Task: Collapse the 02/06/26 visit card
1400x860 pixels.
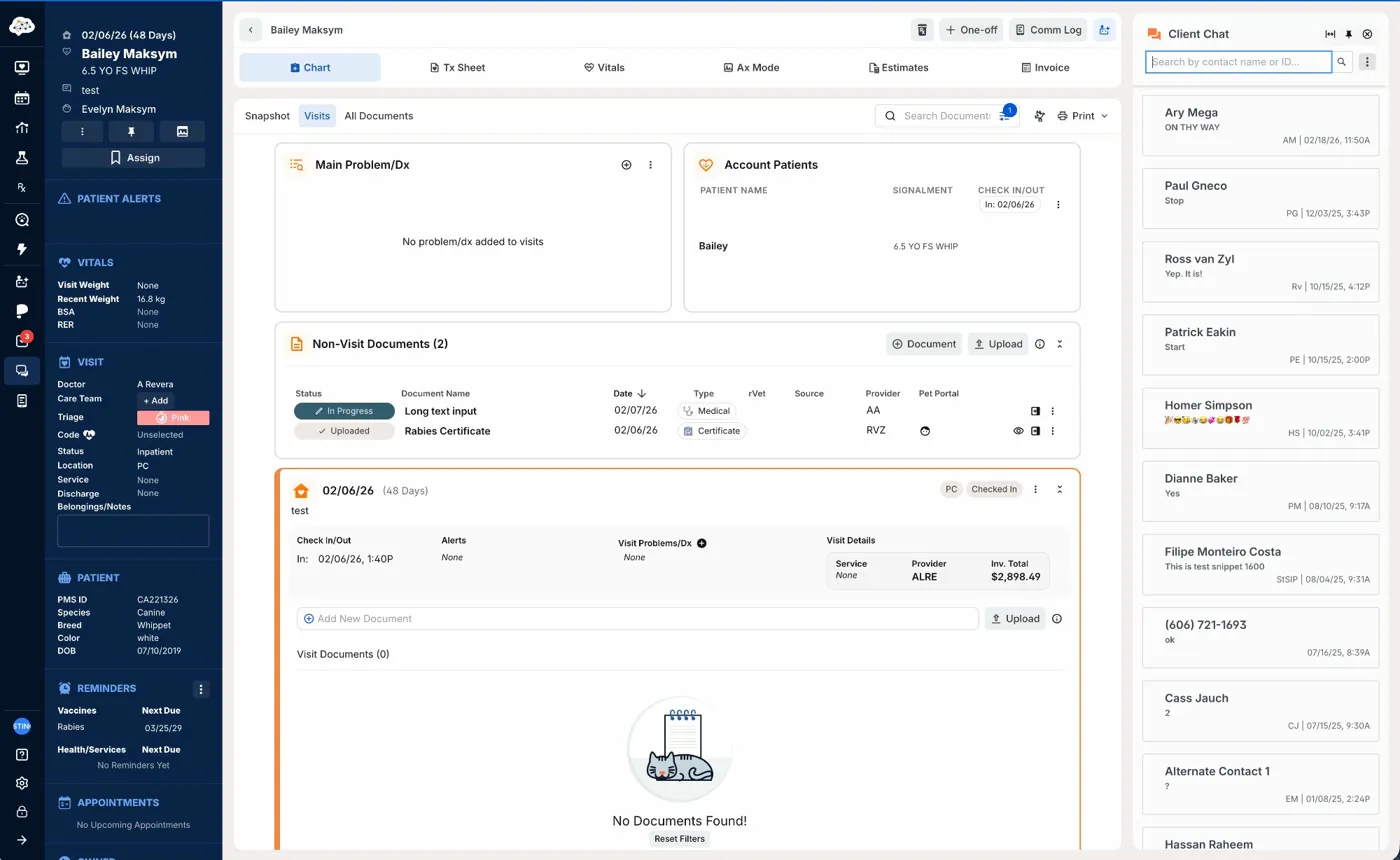Action: [1060, 490]
